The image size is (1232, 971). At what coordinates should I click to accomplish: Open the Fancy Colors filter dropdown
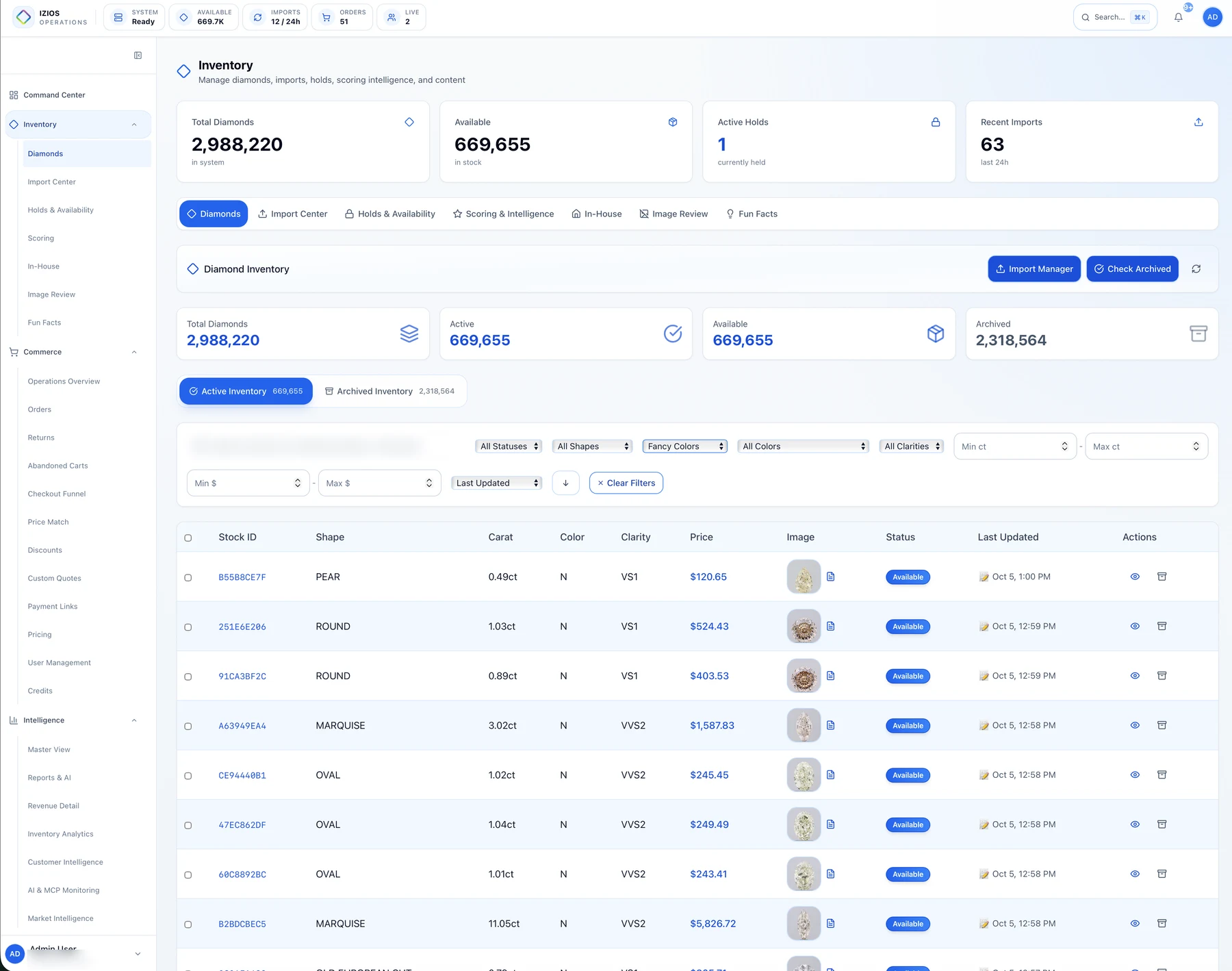(684, 446)
